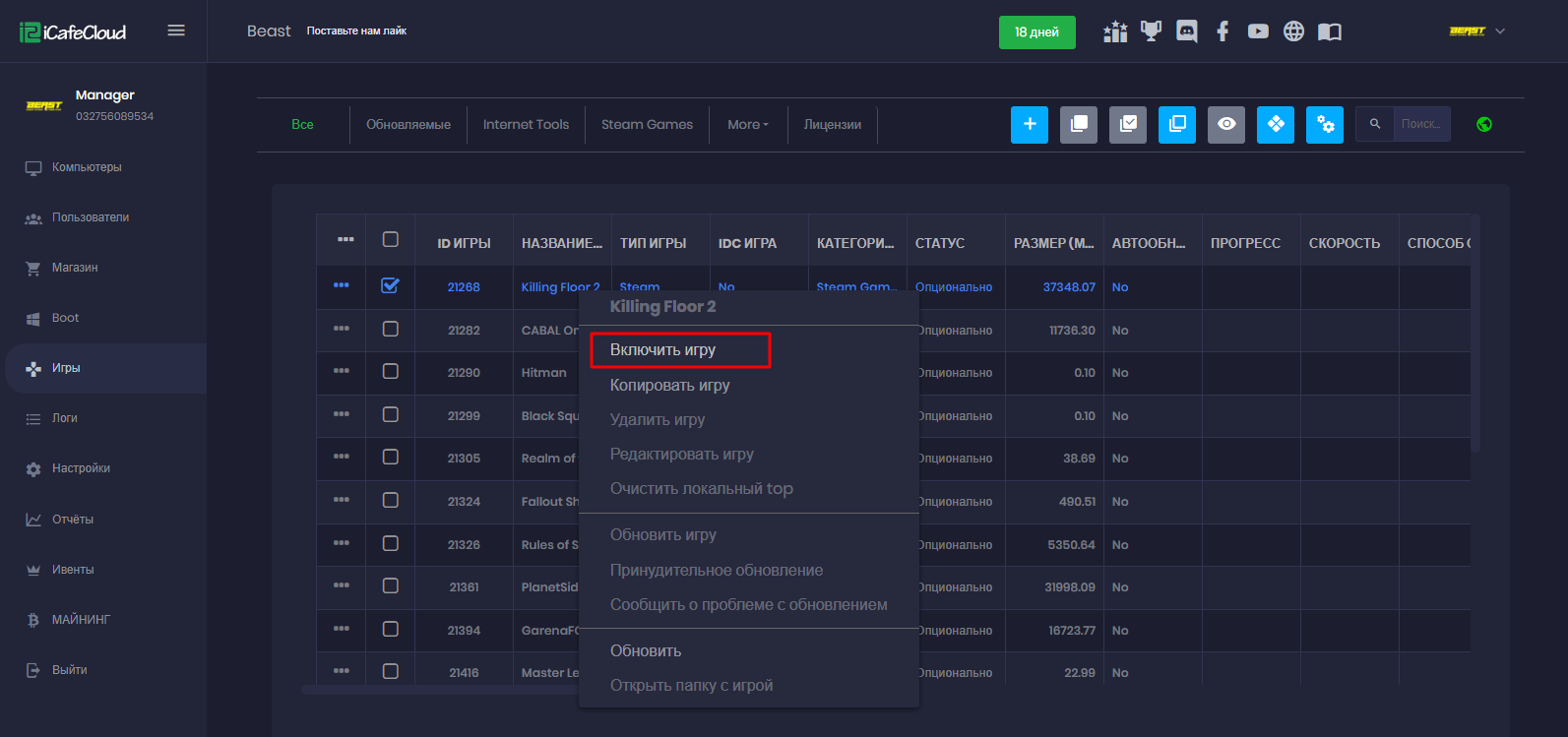Open the blue gears settings toolbar button
1568x737 pixels.
pyautogui.click(x=1325, y=124)
